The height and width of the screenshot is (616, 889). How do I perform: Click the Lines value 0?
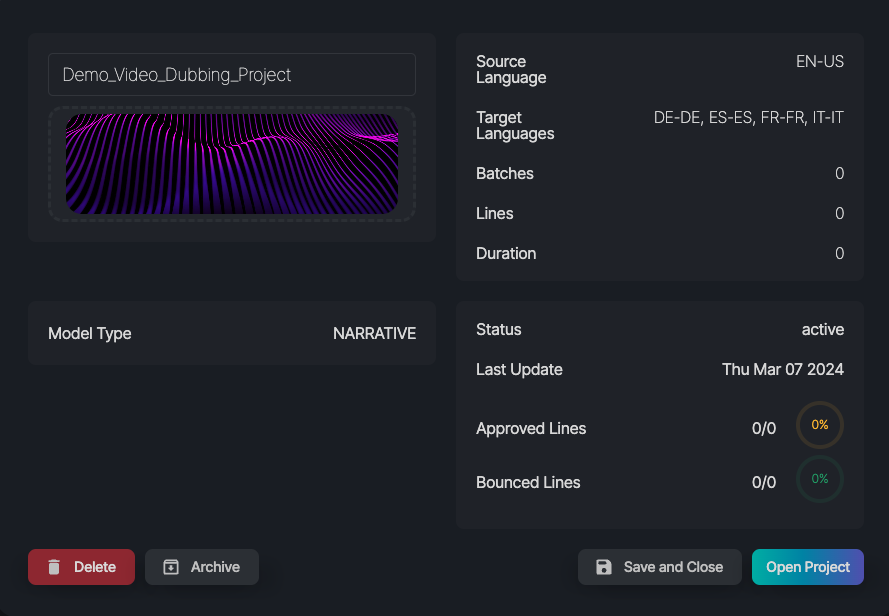[x=839, y=213]
